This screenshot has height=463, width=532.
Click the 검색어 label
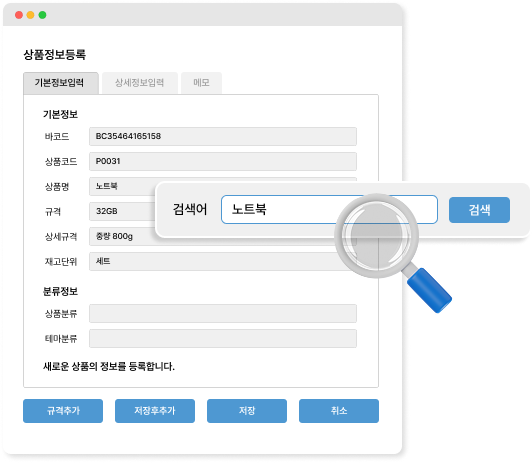[190, 209]
